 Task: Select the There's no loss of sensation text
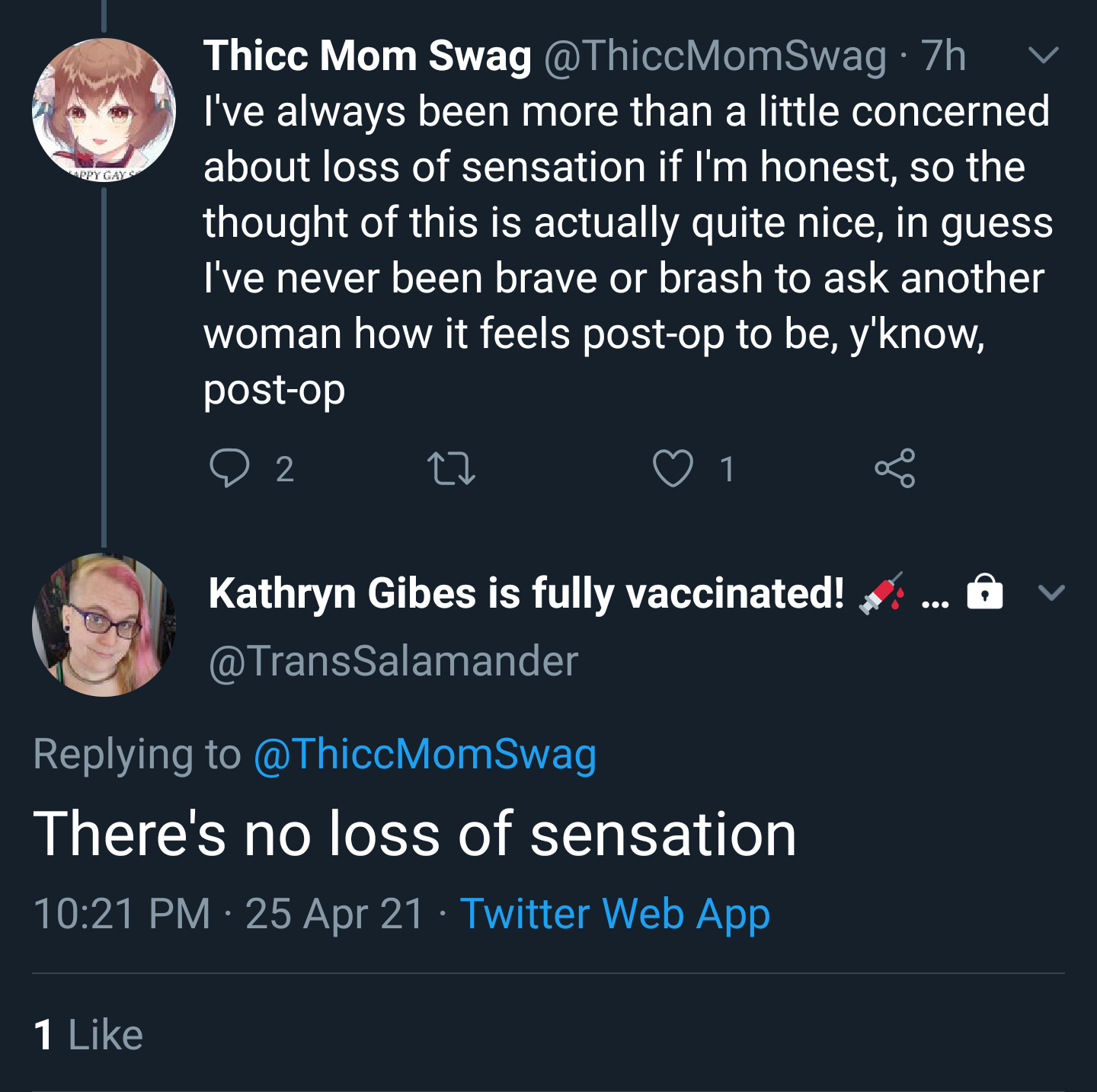click(415, 834)
